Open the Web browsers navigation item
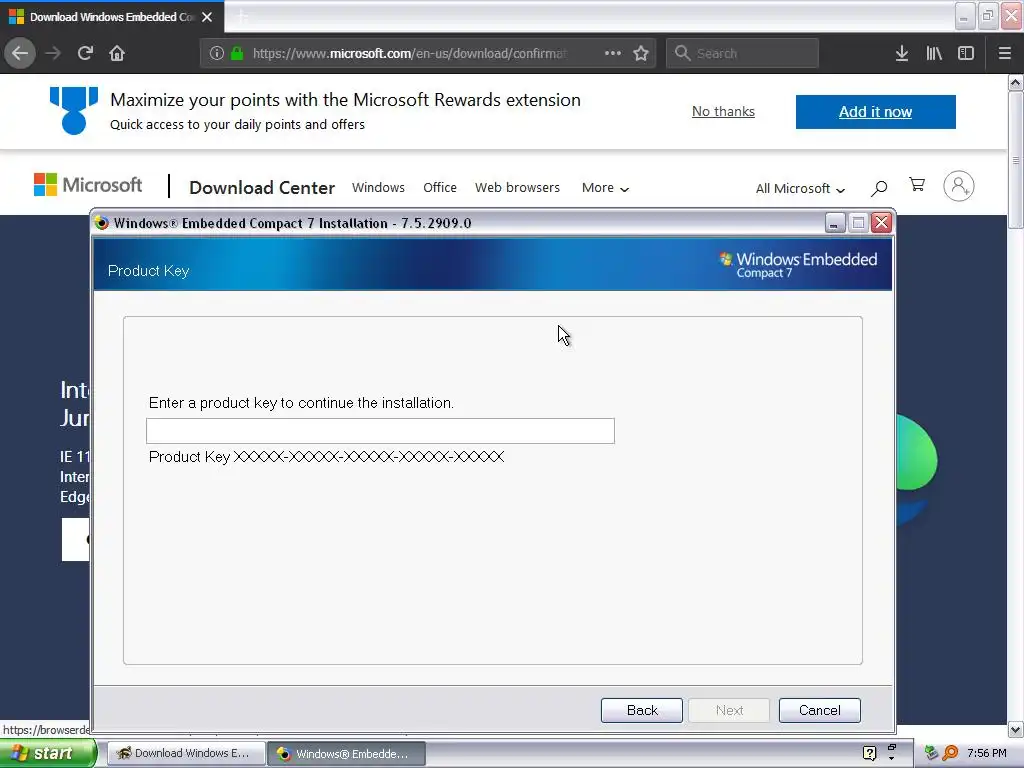Image resolution: width=1024 pixels, height=768 pixels. [x=517, y=187]
